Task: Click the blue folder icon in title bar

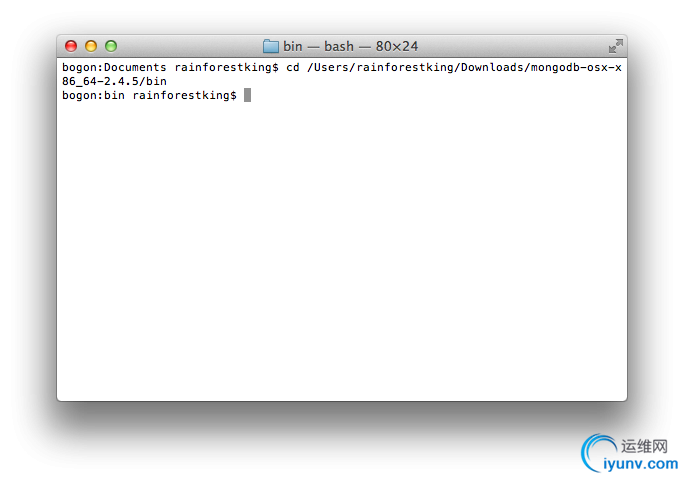Action: [270, 46]
